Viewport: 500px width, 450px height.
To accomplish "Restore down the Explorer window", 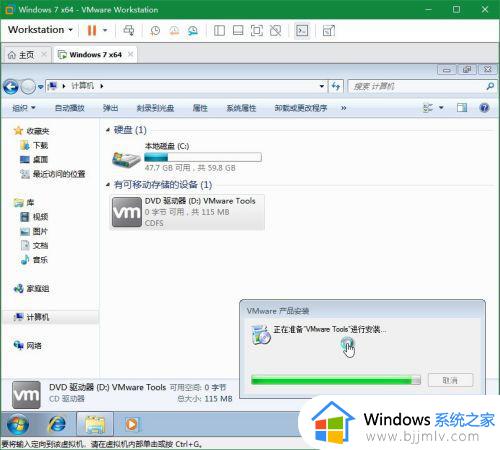I will (x=467, y=70).
